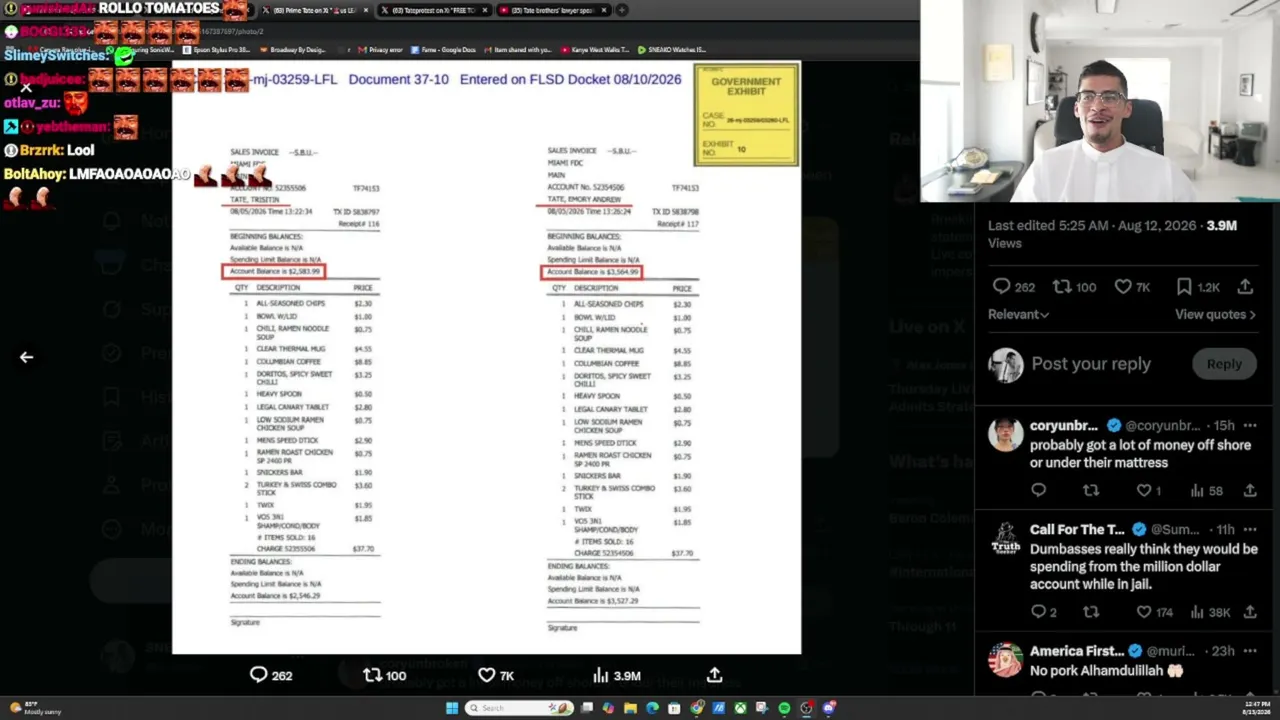1280x720 pixels.
Task: Open more options on coryunbr's reply
Action: 1250,426
